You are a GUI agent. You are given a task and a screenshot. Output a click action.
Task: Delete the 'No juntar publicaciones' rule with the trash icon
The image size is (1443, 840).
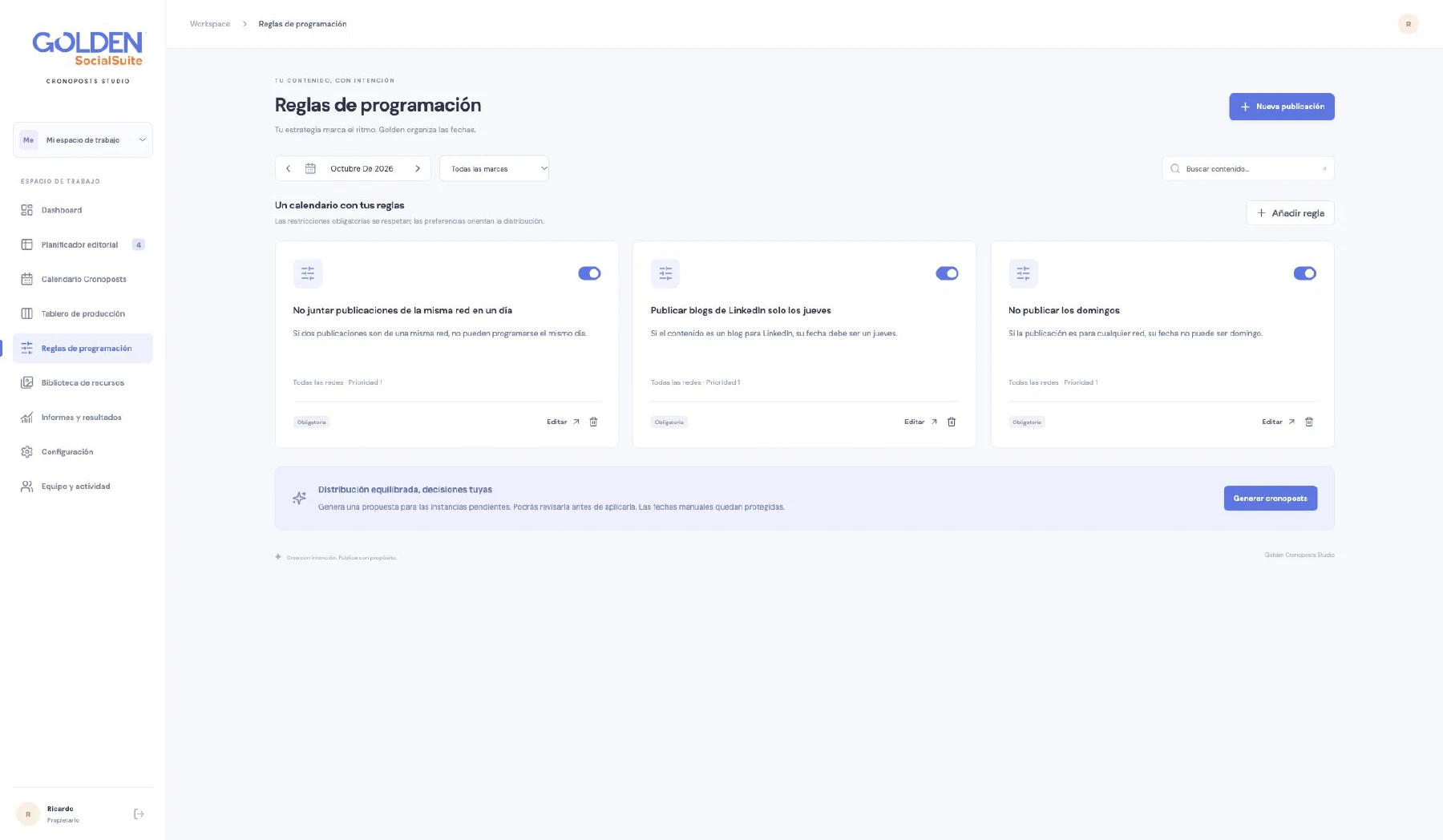[593, 422]
